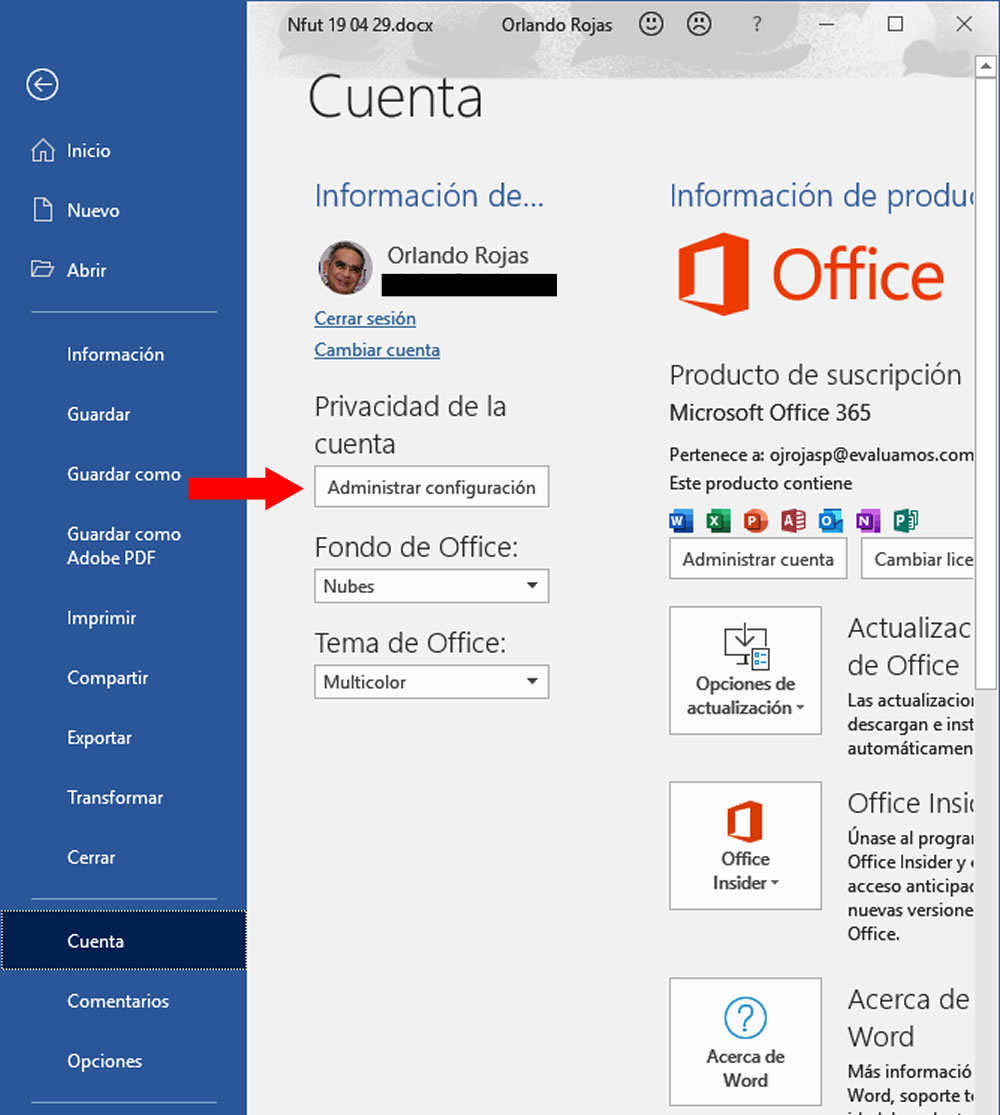
Task: Select the Cuenta menu item
Action: click(124, 940)
